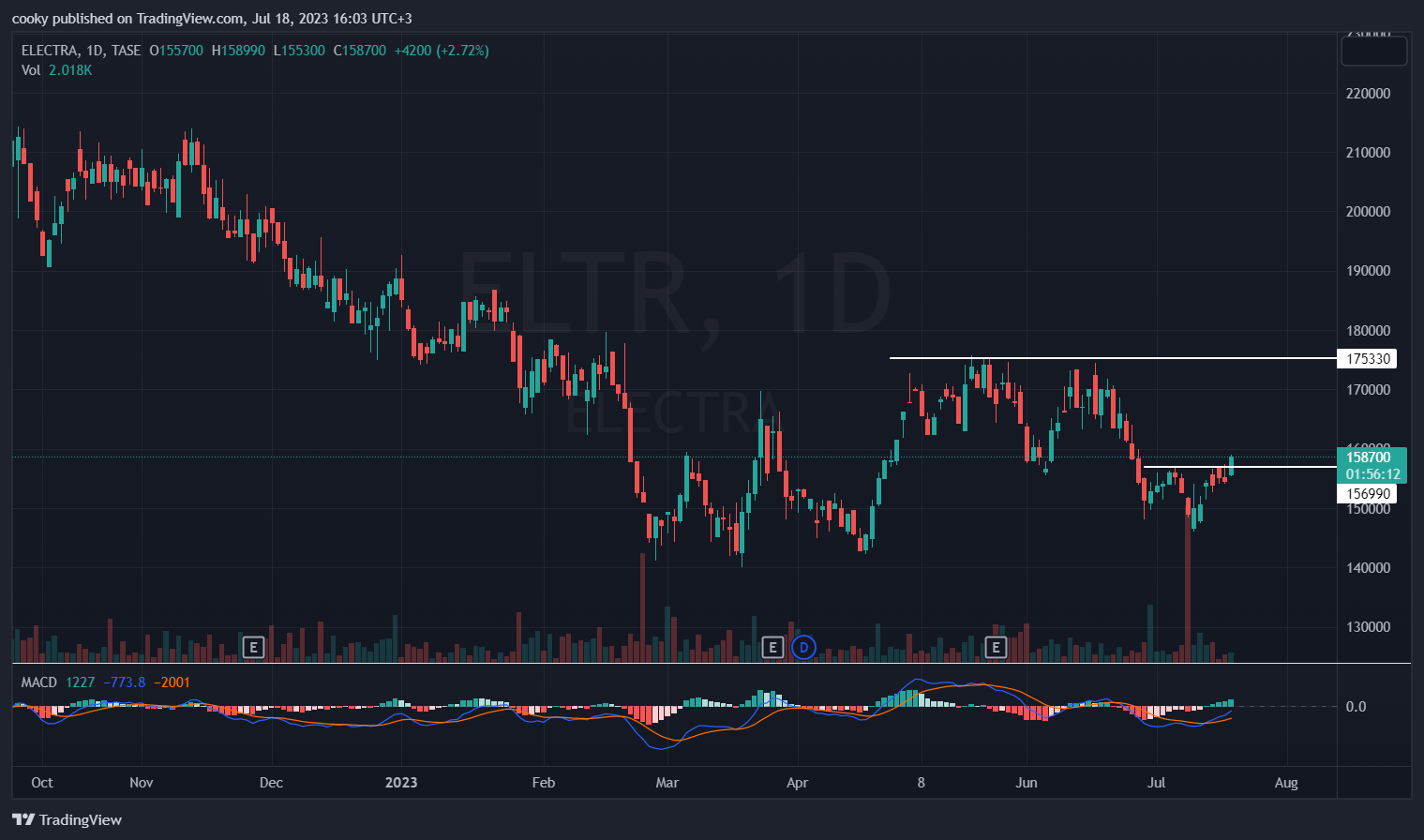
Task: Click the MACD line value −773.8
Action: click(x=125, y=682)
